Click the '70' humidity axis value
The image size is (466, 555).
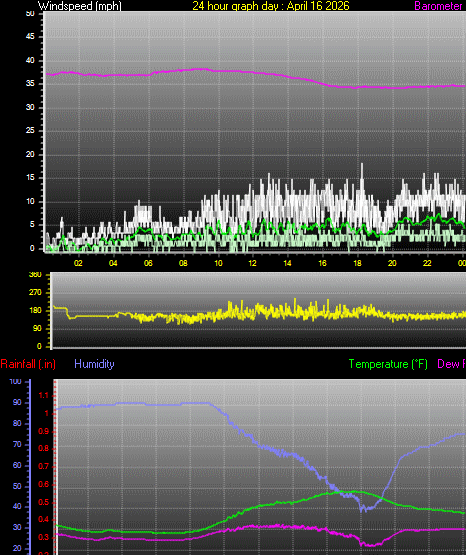click(x=17, y=444)
